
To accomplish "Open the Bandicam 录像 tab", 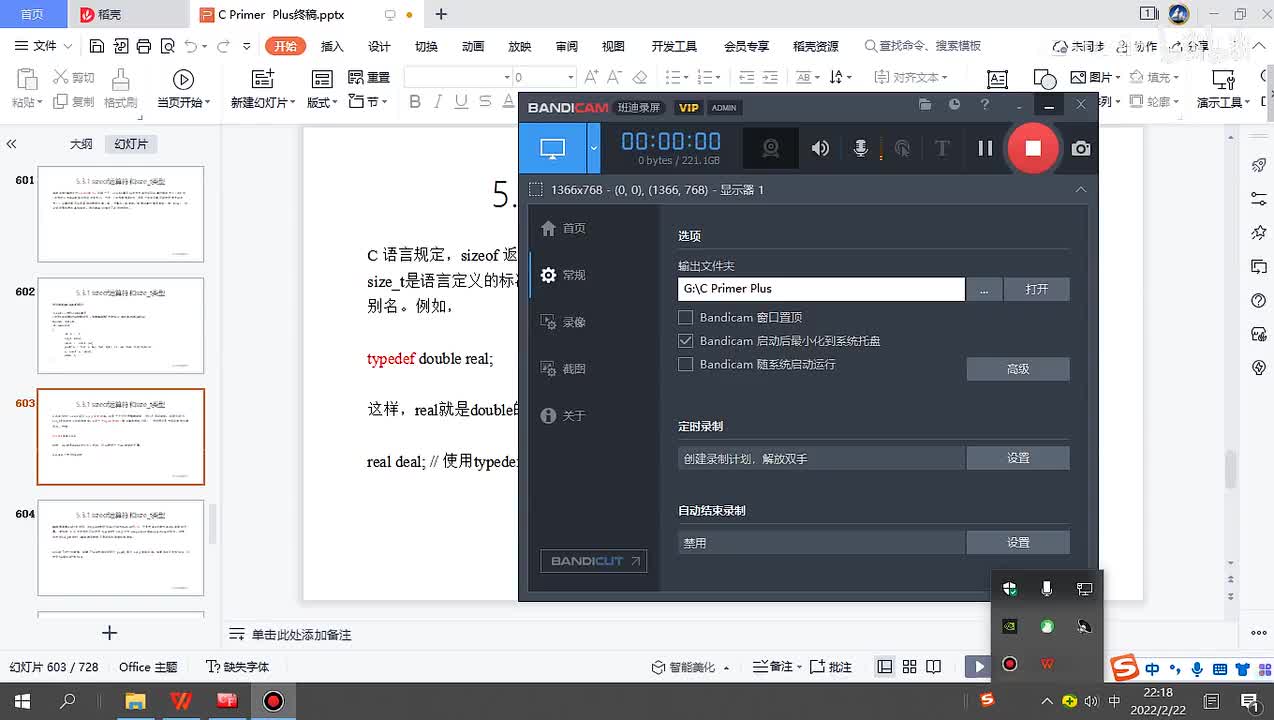I will coord(563,322).
